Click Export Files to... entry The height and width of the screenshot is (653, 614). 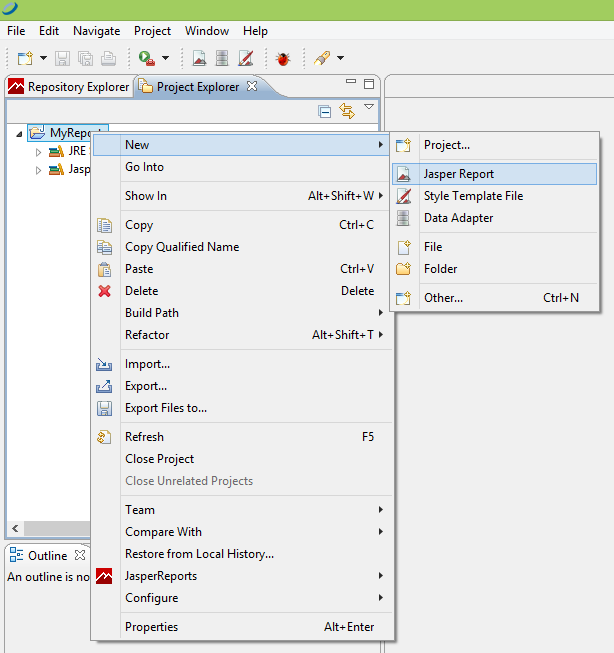[x=242, y=408]
